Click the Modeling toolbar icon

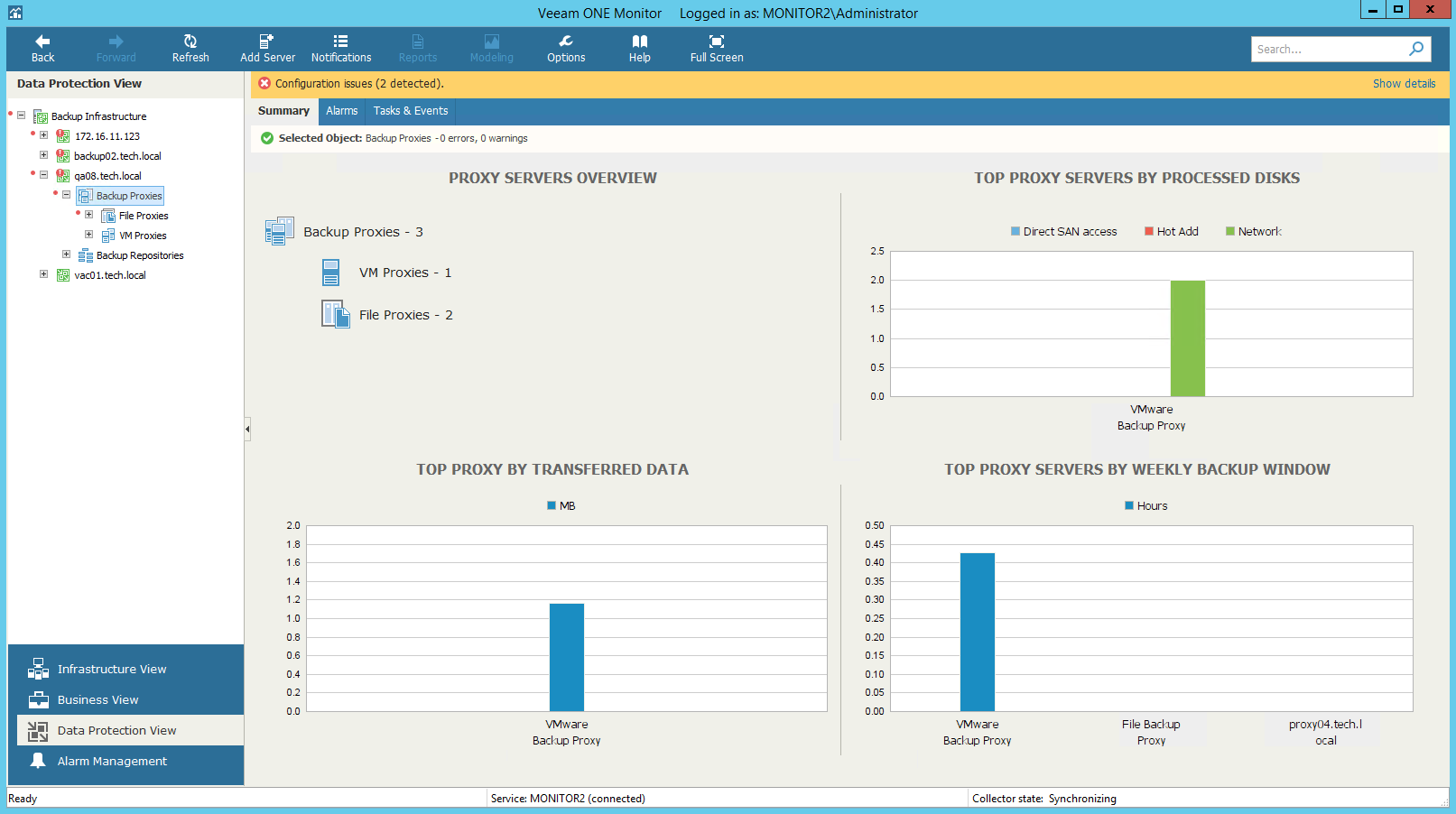point(492,42)
